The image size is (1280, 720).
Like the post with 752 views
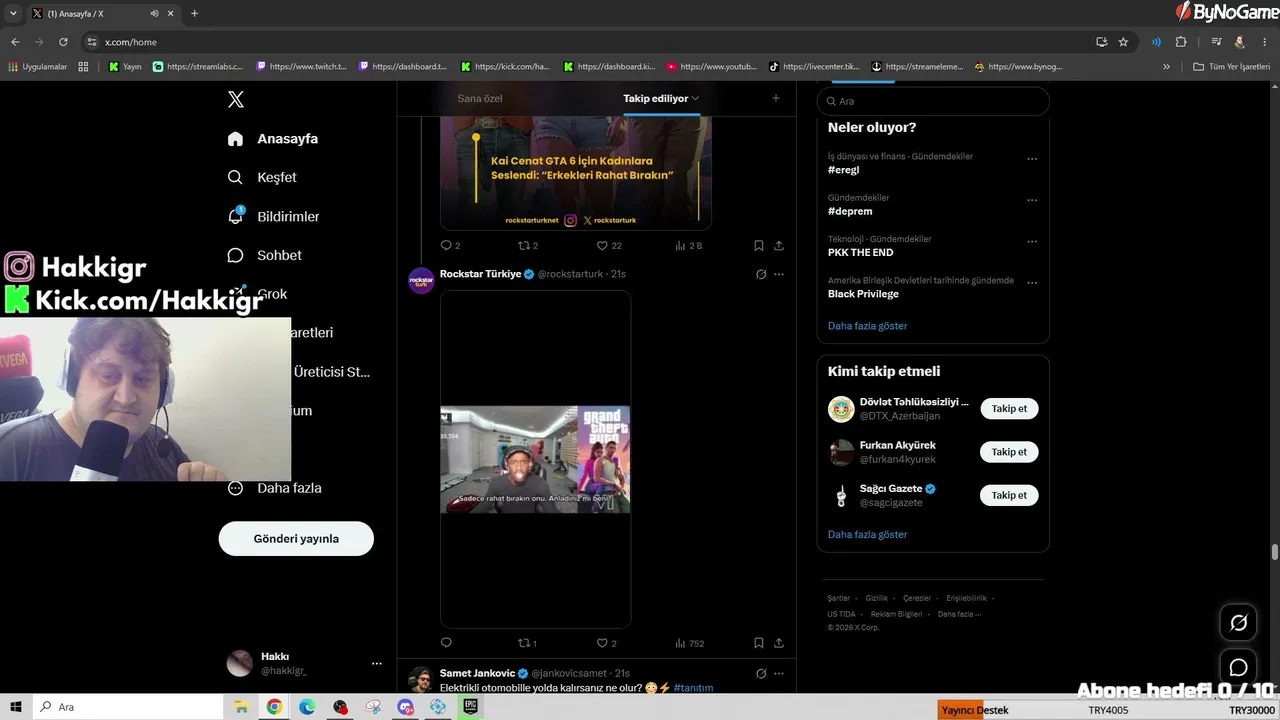606,643
